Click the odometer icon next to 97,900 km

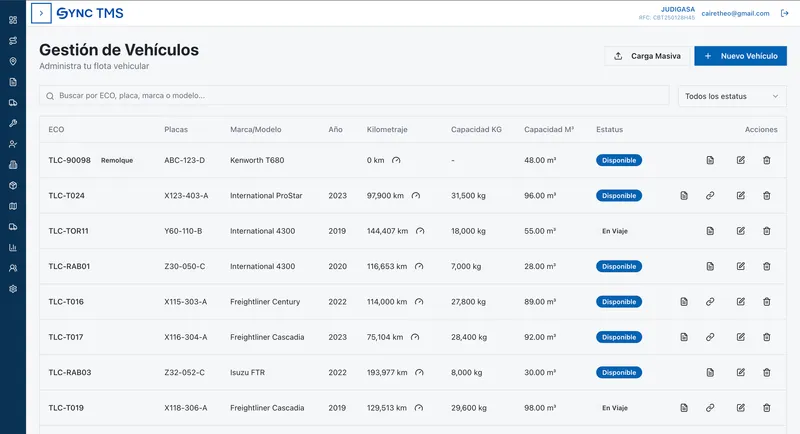[x=416, y=195]
